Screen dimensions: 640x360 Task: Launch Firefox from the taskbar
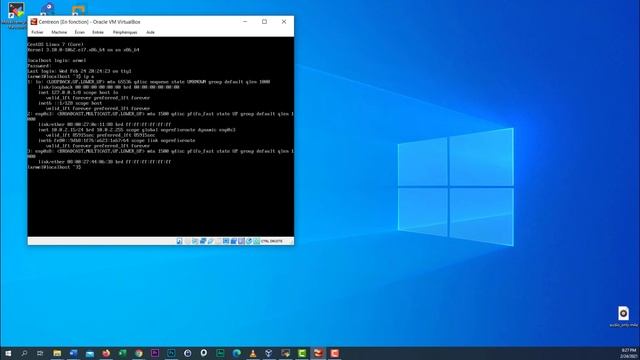106,353
